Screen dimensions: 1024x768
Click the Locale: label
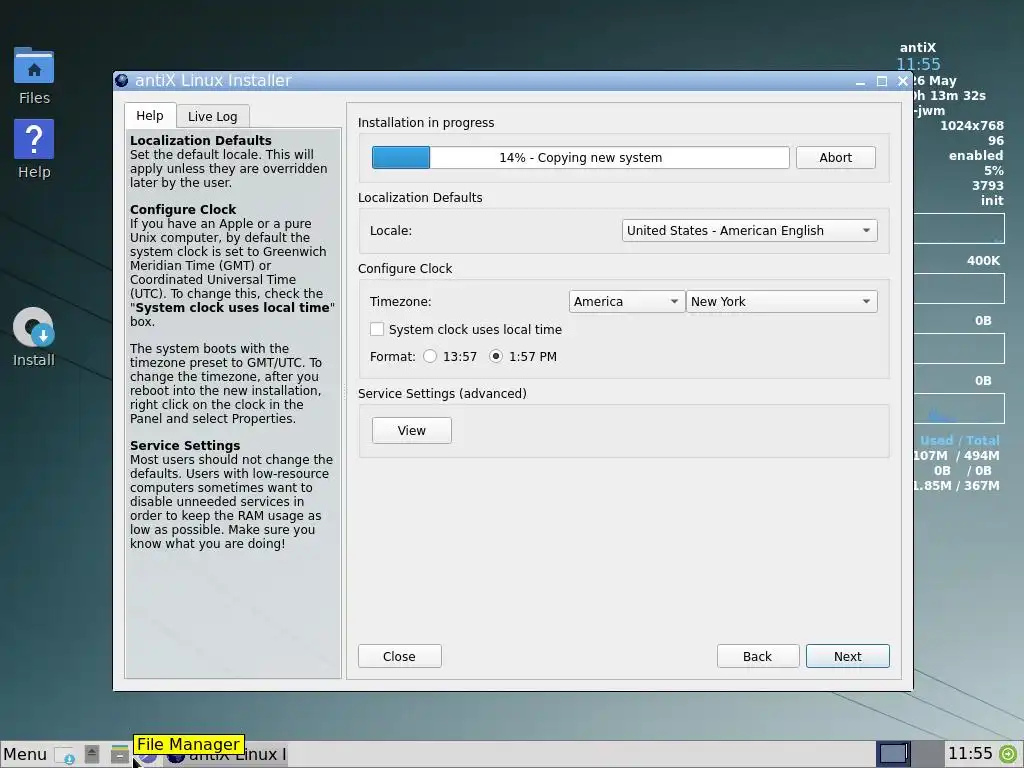point(391,231)
